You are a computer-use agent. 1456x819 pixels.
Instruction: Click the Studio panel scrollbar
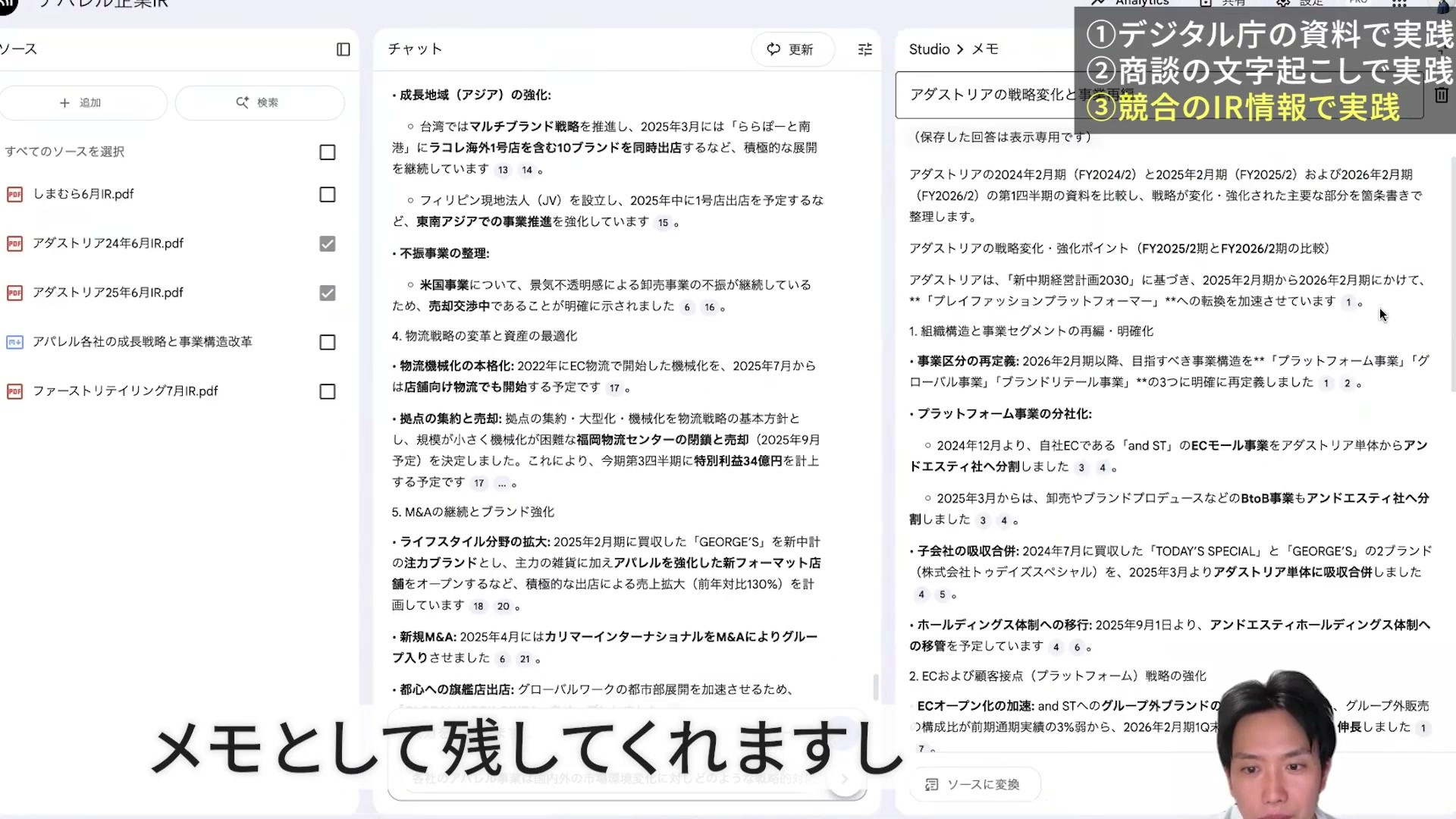1452,273
